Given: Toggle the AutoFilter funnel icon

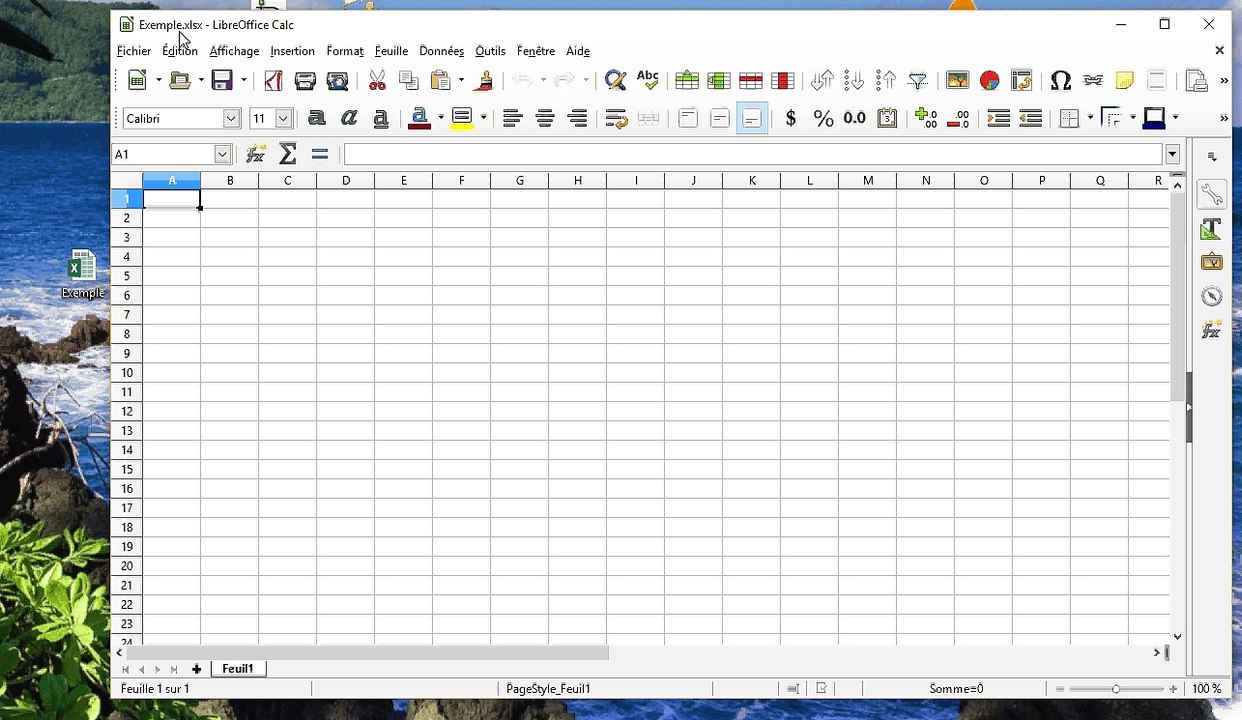Looking at the screenshot, I should (918, 81).
